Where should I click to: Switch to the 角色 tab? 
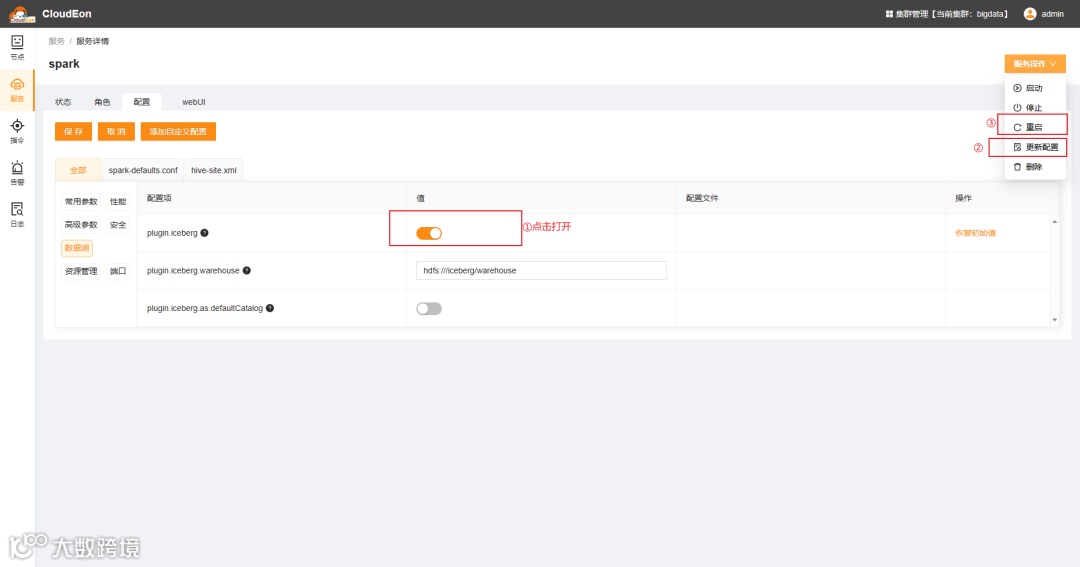(103, 102)
